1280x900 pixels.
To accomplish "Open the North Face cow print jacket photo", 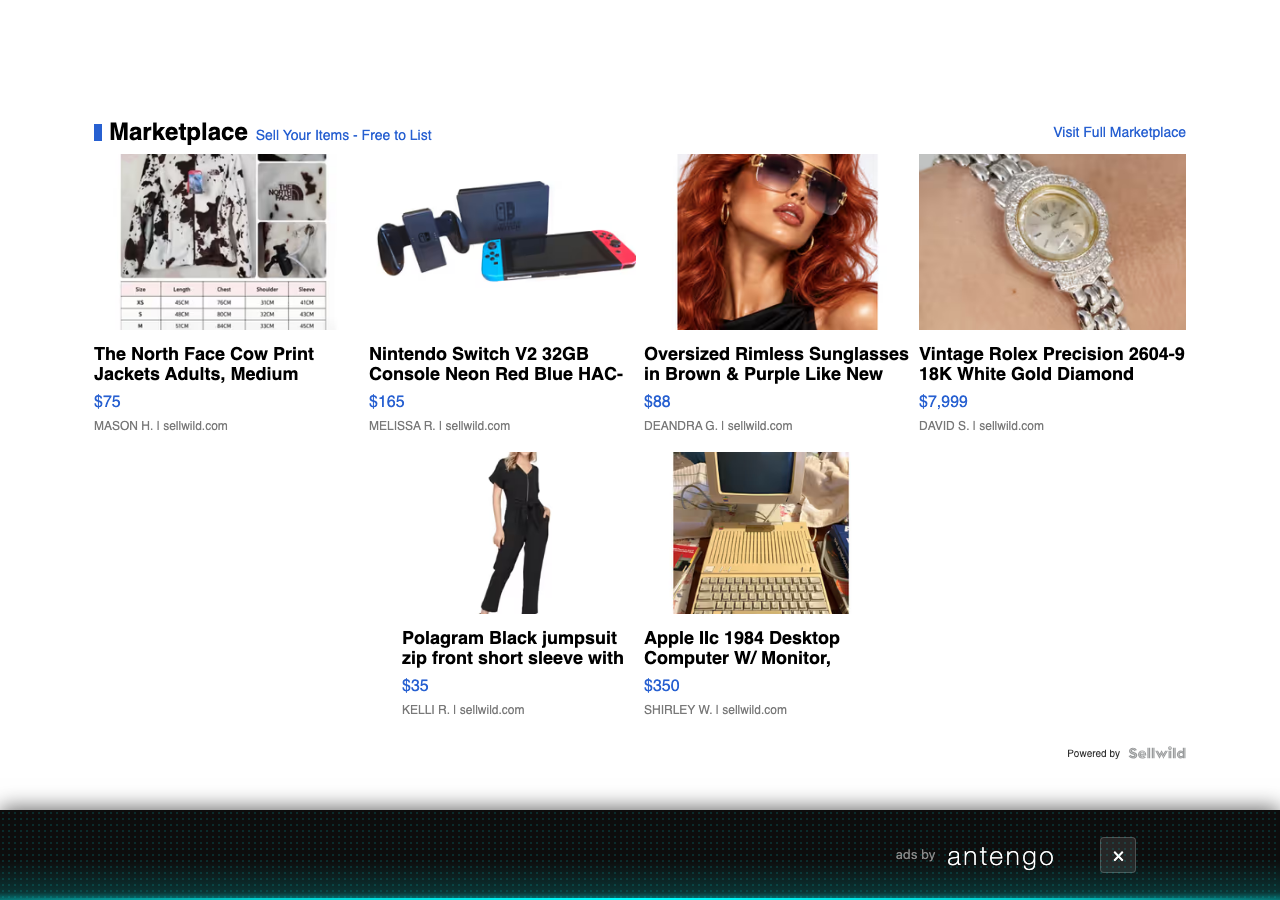I will pyautogui.click(x=228, y=242).
